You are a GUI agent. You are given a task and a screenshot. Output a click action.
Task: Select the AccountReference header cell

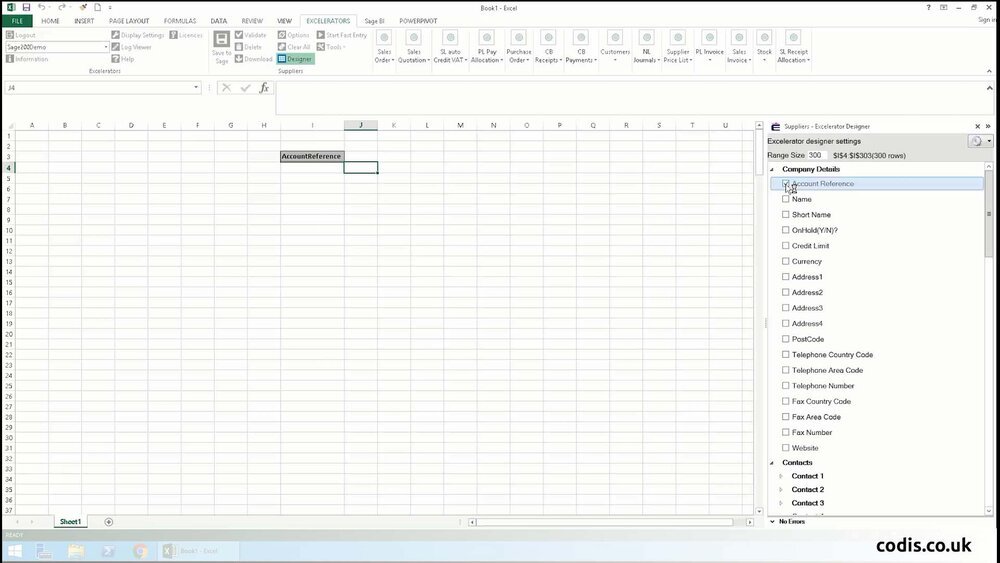pos(312,156)
